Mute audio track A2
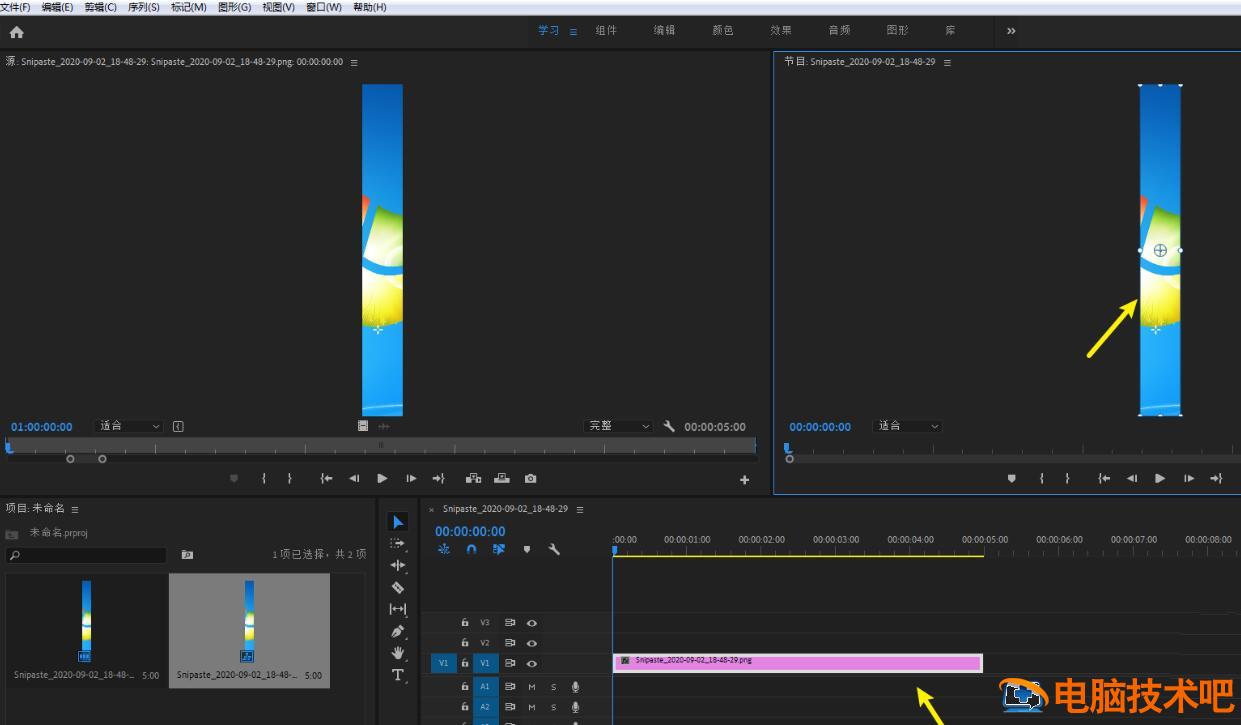The height and width of the screenshot is (725, 1241). (x=532, y=707)
